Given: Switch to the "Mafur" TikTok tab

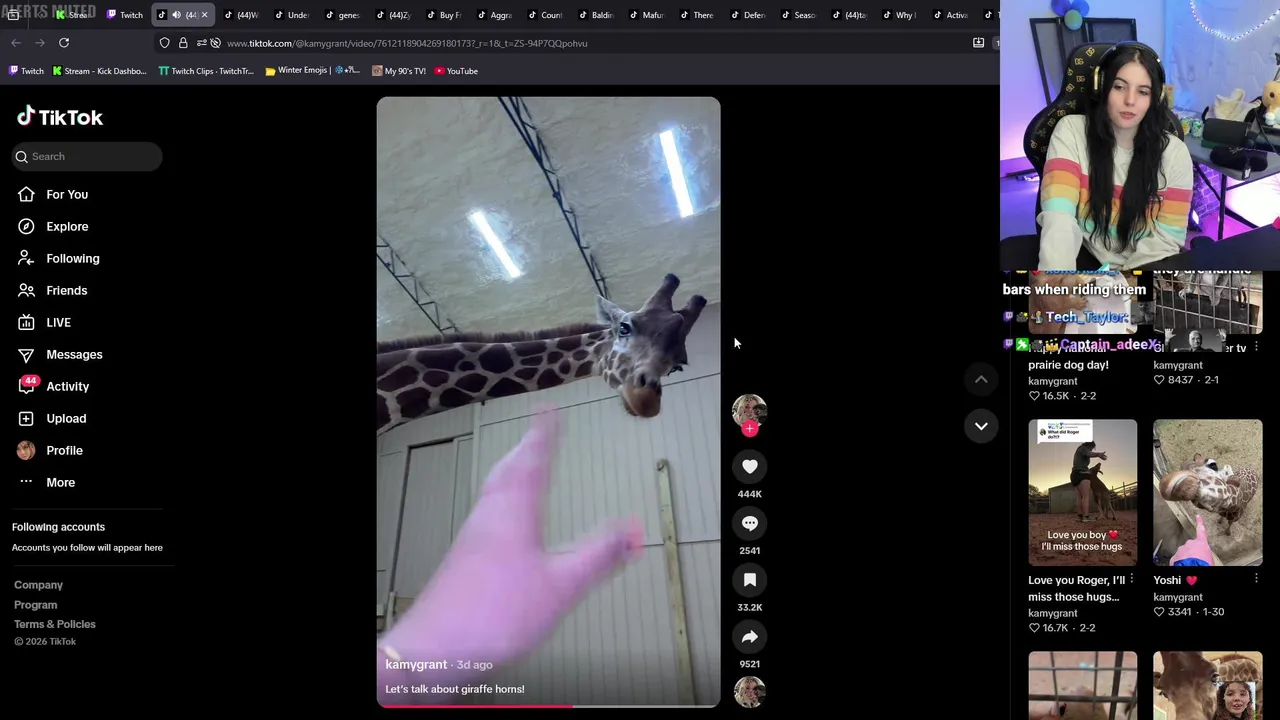Looking at the screenshot, I should 646,15.
